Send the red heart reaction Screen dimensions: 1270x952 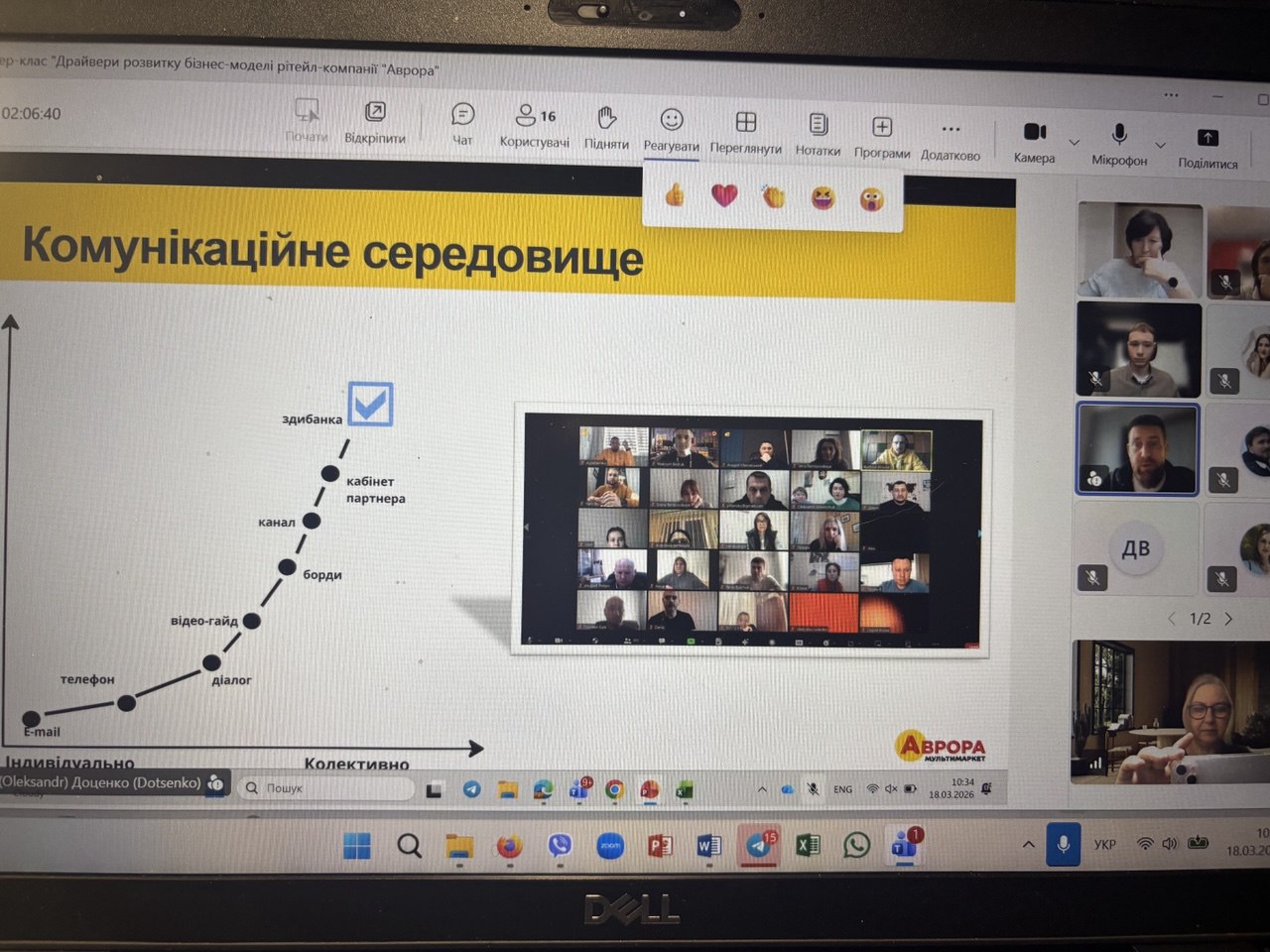pyautogui.click(x=724, y=195)
